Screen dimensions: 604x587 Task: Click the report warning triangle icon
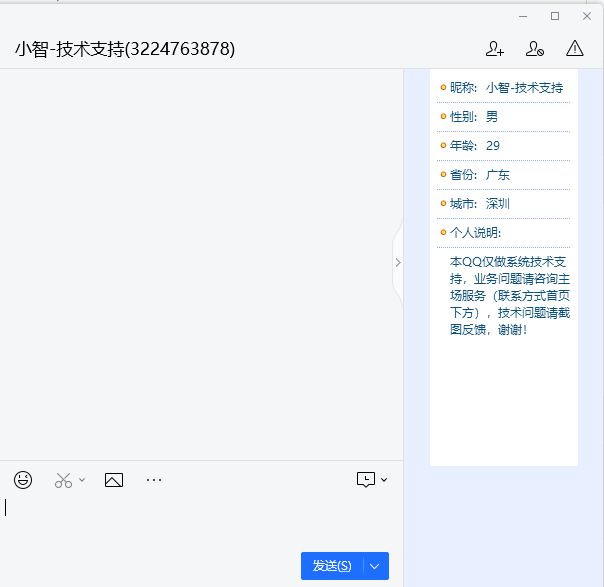click(x=574, y=49)
